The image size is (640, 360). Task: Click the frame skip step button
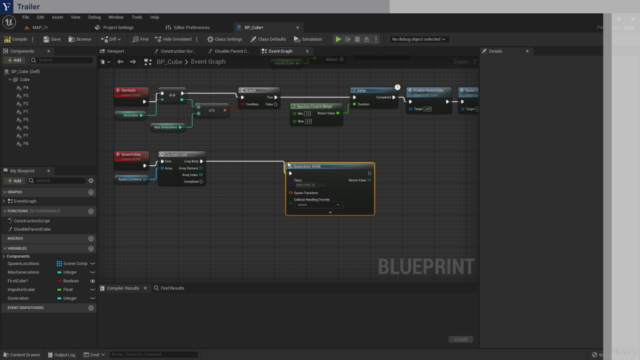tap(348, 39)
